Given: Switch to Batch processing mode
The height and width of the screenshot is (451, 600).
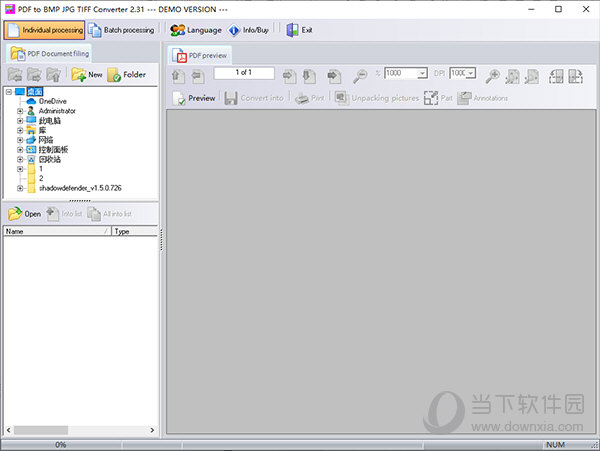Looking at the screenshot, I should (121, 30).
